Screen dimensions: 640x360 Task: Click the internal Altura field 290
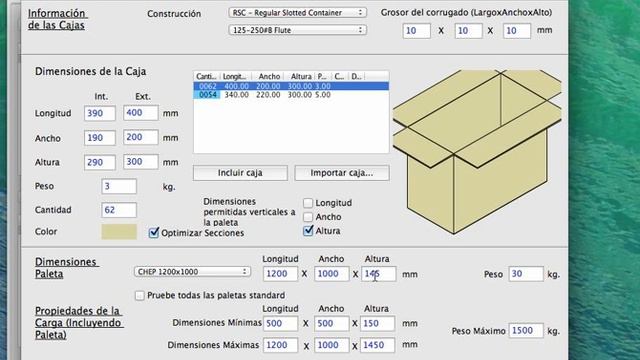click(x=100, y=162)
